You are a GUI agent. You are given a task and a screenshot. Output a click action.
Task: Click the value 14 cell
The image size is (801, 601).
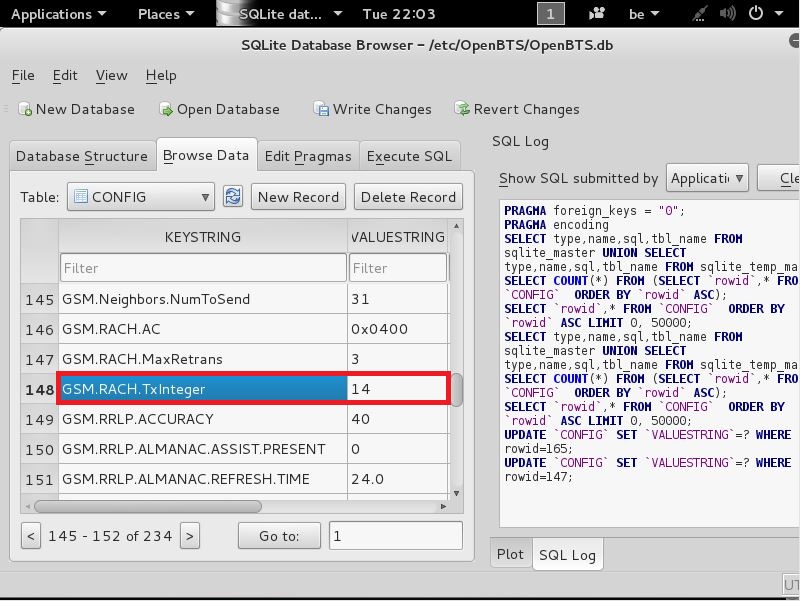click(x=398, y=389)
